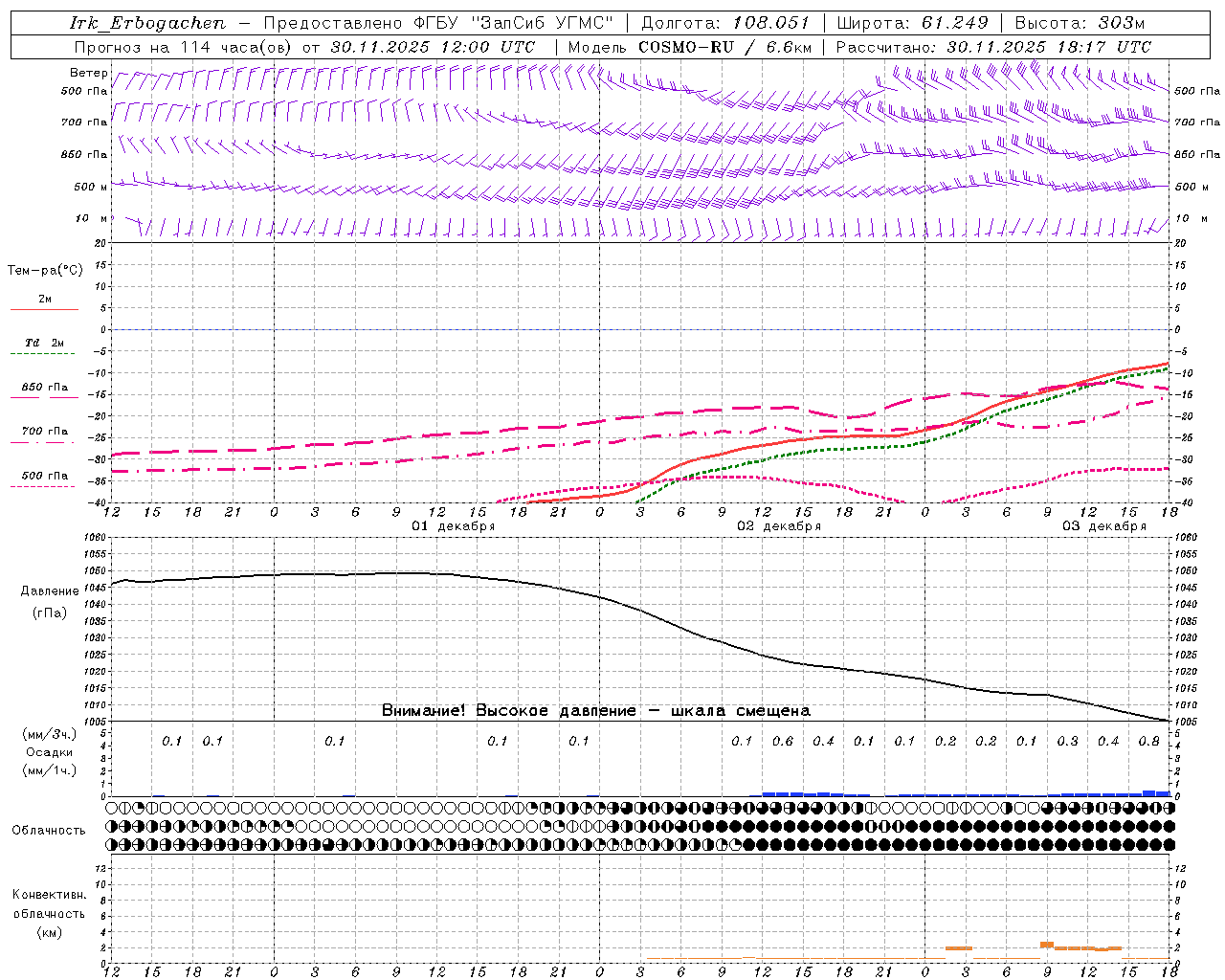Click the precipitation value "0.3"

(1068, 741)
